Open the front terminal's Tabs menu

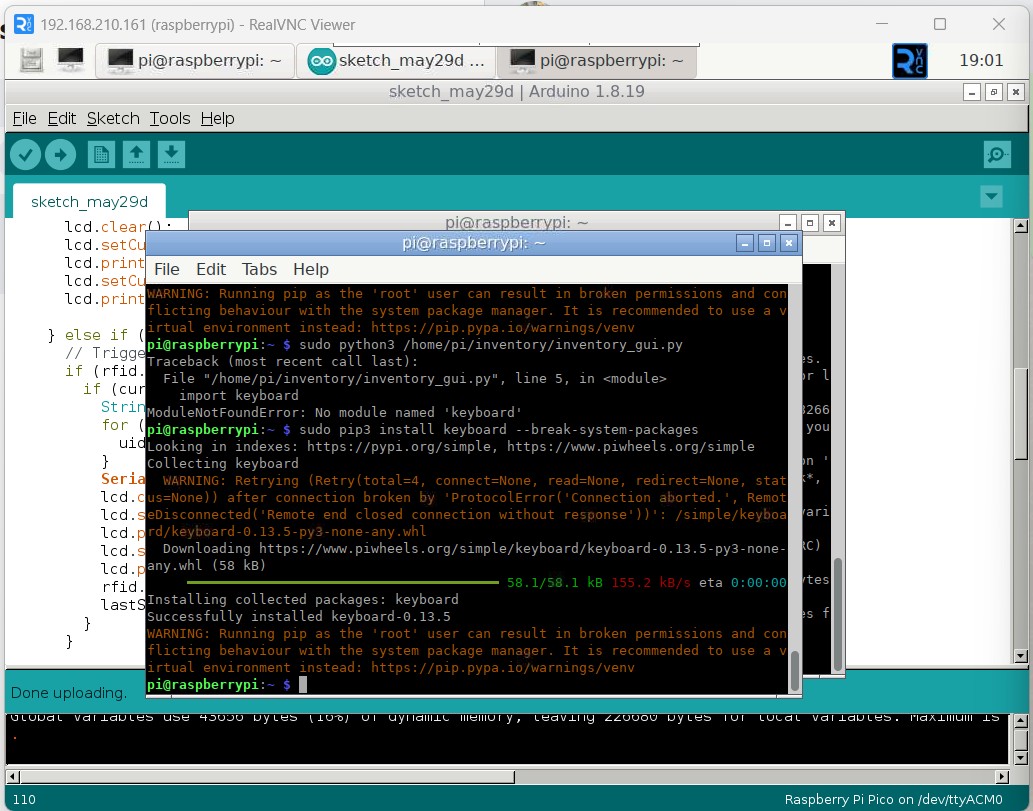tap(259, 269)
